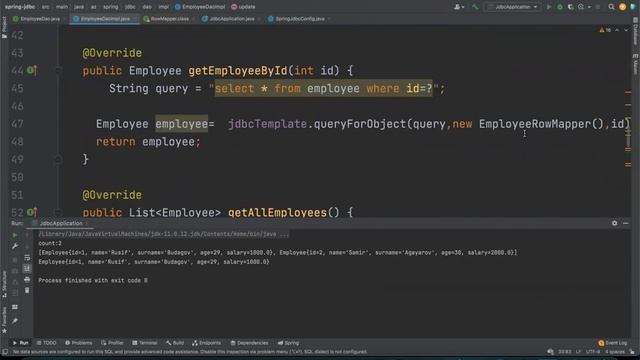Clear console with the trash icon
640x360 pixels.
(x=27, y=290)
